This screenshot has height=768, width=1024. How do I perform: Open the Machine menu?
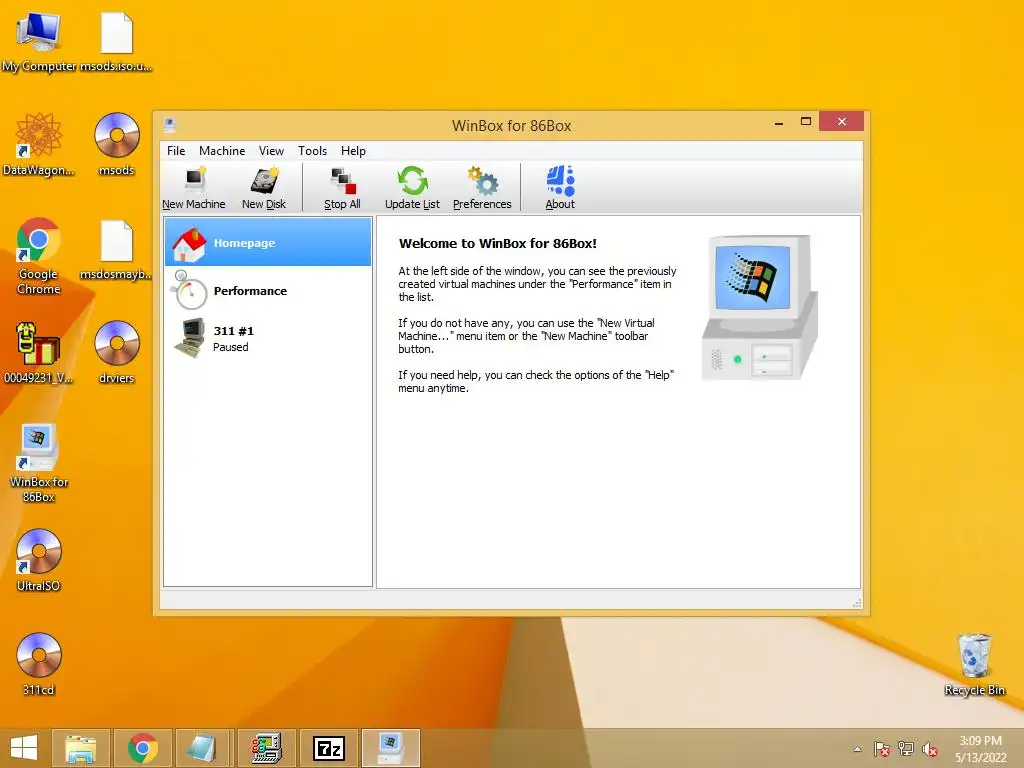click(x=222, y=151)
